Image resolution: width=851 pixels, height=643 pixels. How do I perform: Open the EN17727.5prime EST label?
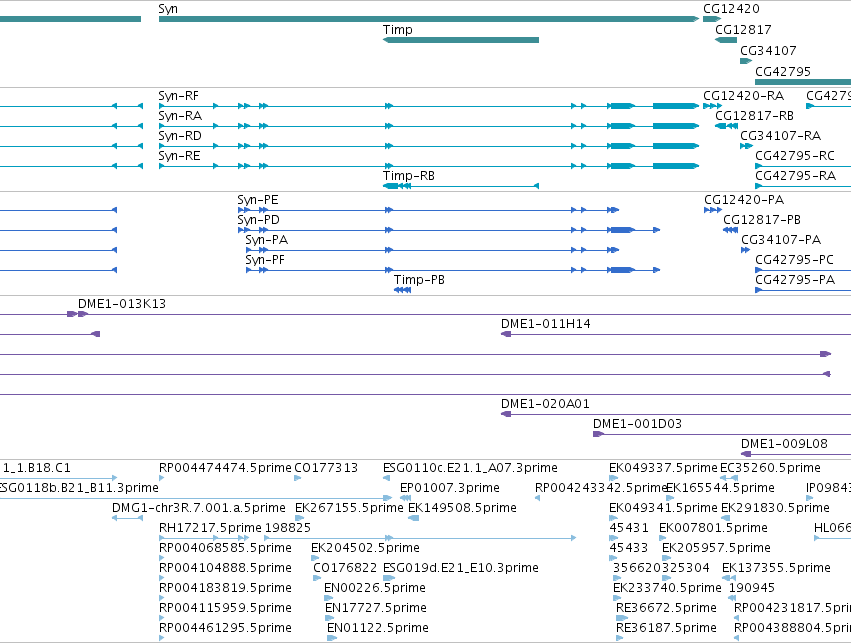point(376,608)
